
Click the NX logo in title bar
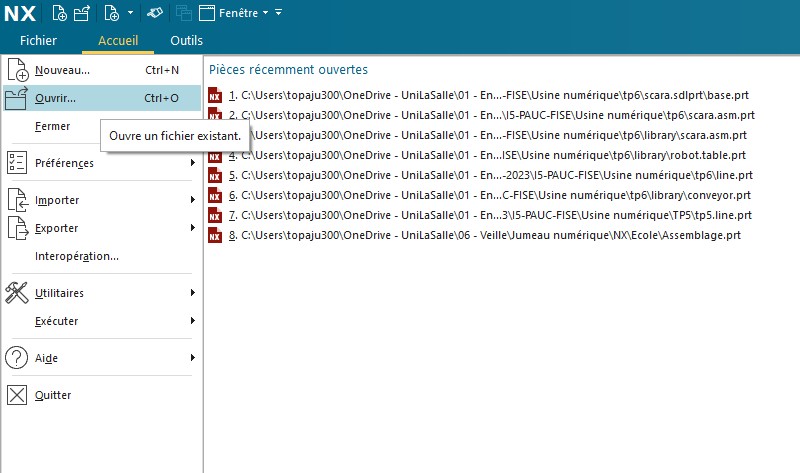tap(20, 13)
